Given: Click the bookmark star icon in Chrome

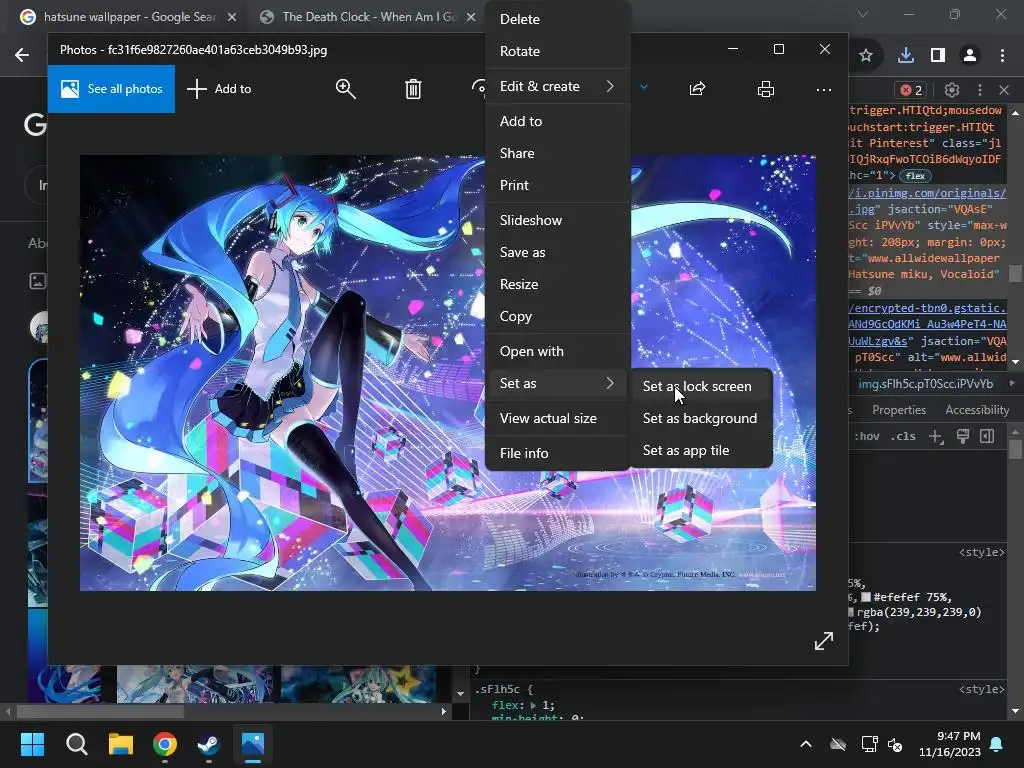Looking at the screenshot, I should click(x=866, y=56).
